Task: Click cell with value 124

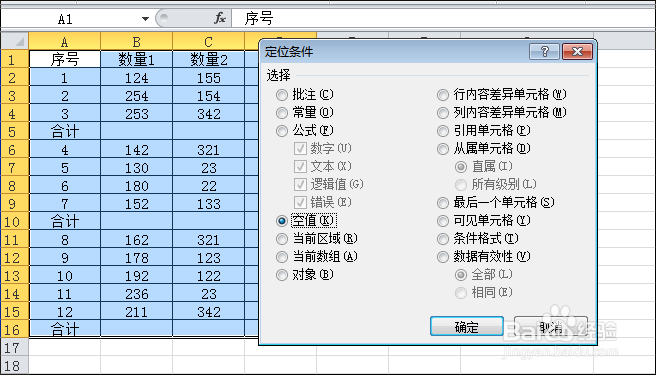Action: tap(136, 77)
